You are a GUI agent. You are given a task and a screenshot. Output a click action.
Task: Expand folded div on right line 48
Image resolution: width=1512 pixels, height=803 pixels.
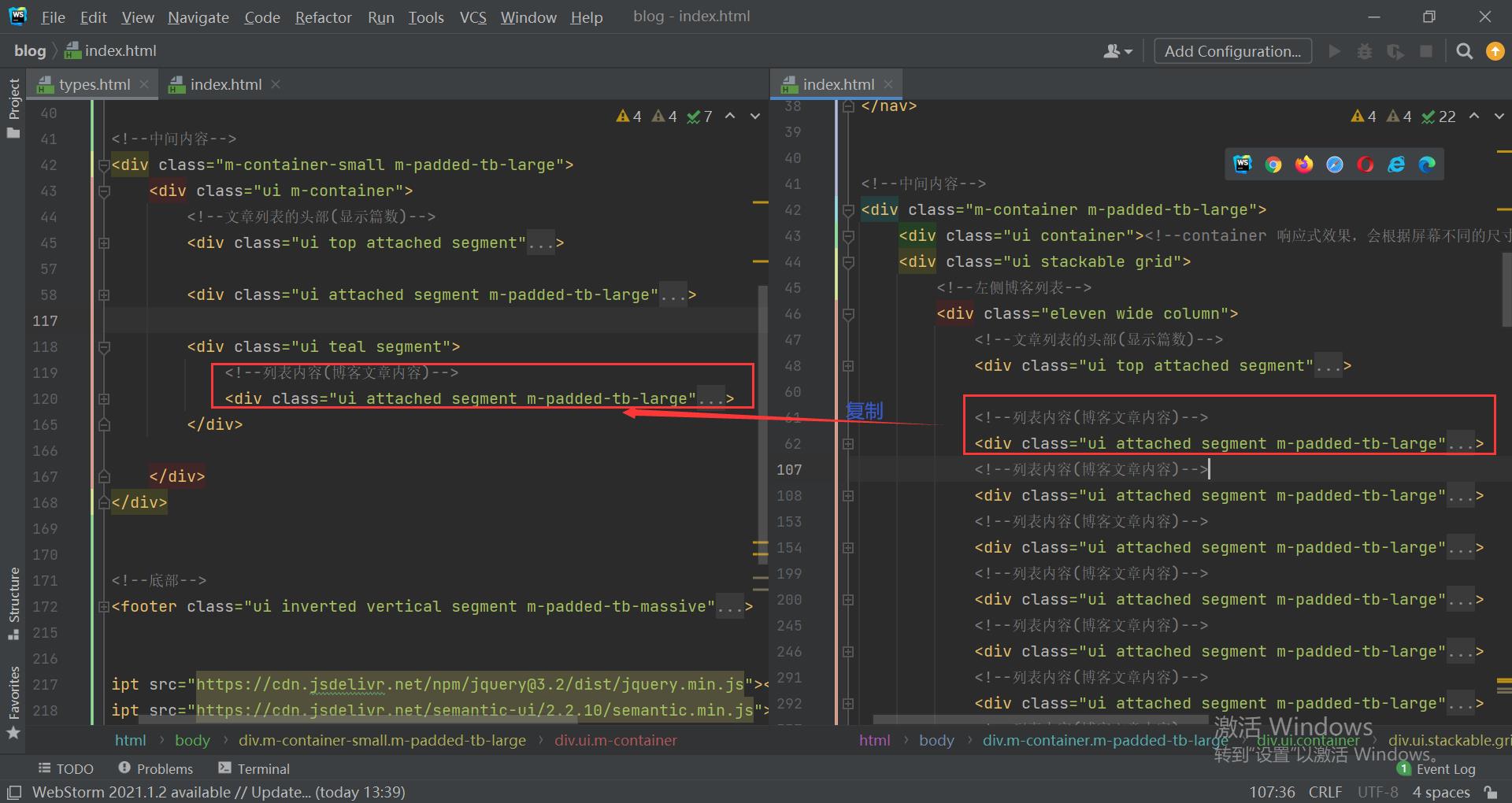pos(848,366)
